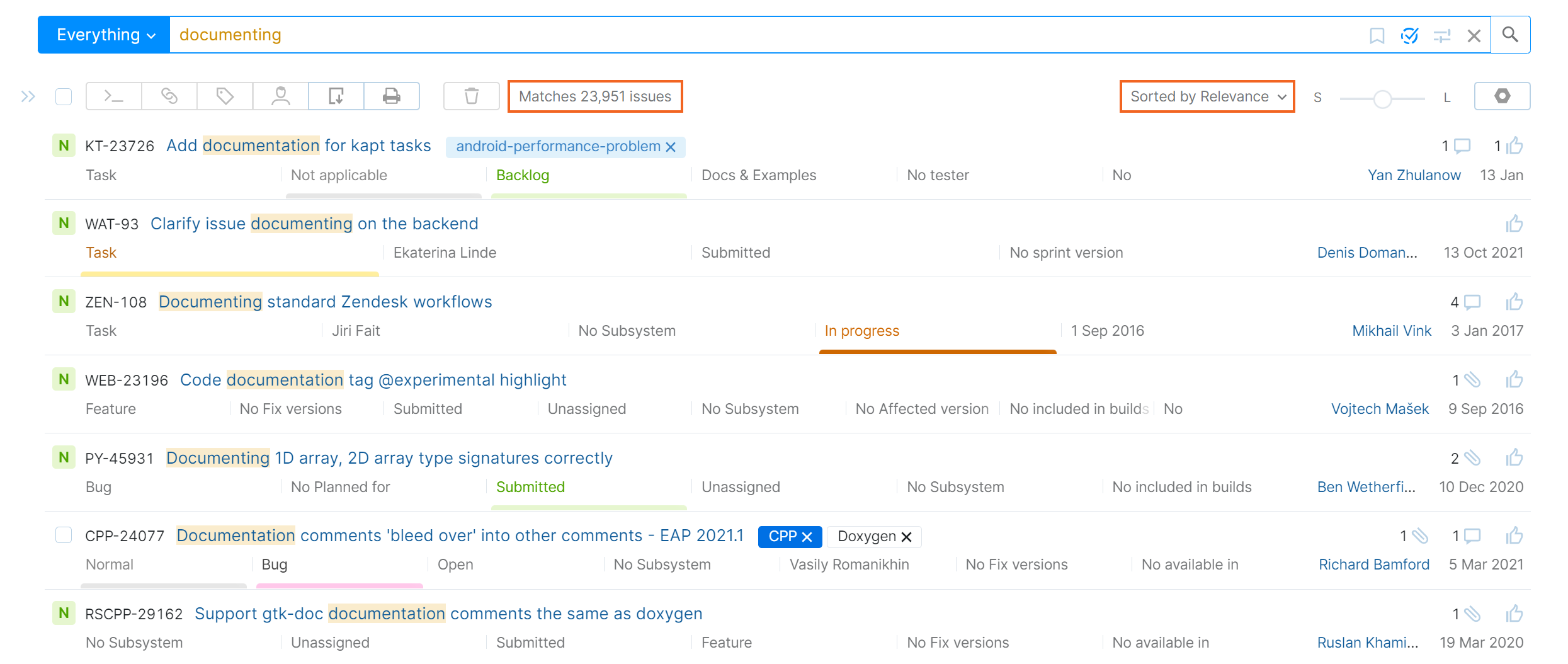Viewport: 1568px width, 664px height.
Task: Open the Everything context dropdown
Action: point(103,35)
